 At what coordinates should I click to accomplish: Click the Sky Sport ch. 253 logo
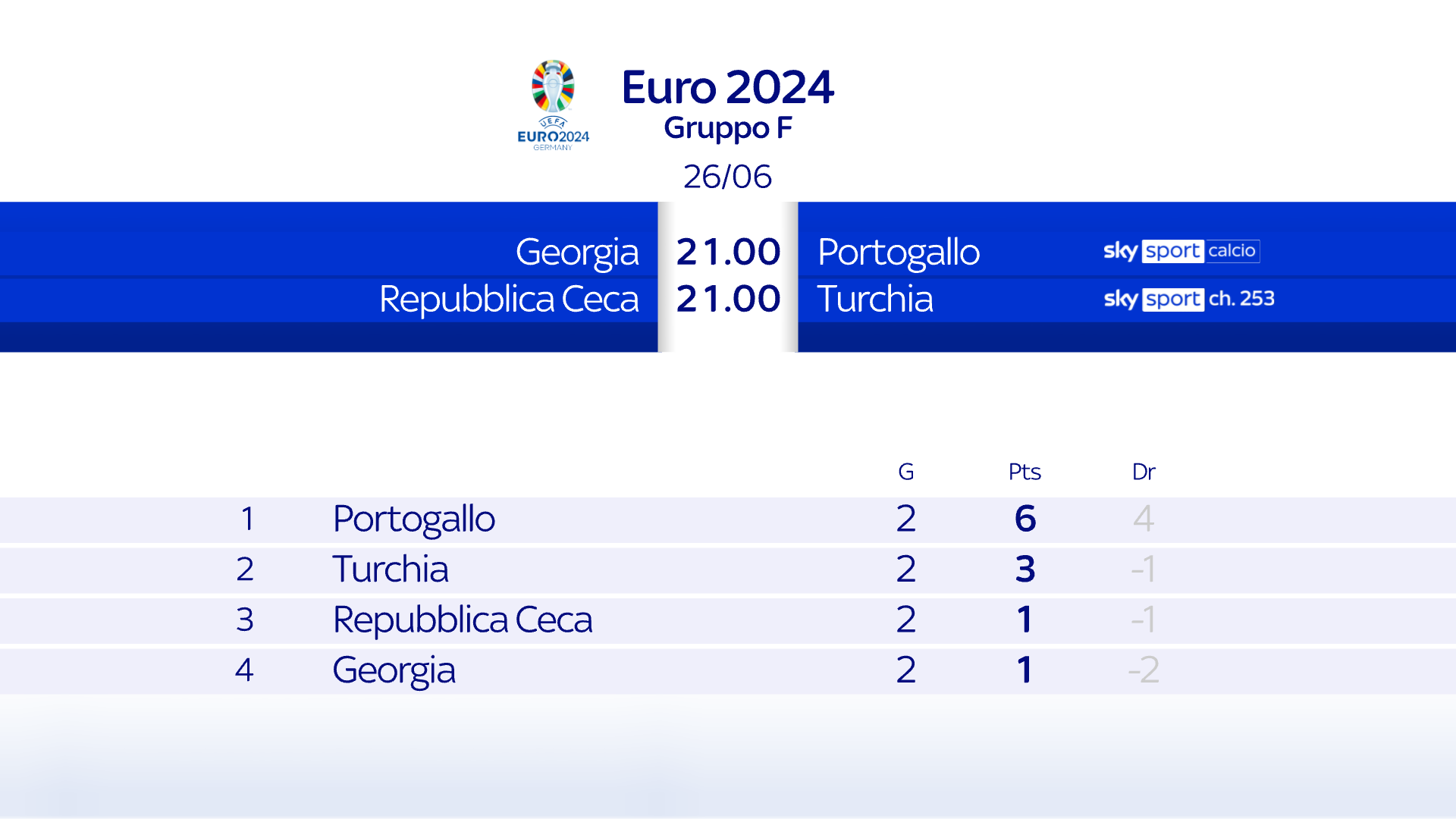[x=1188, y=299]
